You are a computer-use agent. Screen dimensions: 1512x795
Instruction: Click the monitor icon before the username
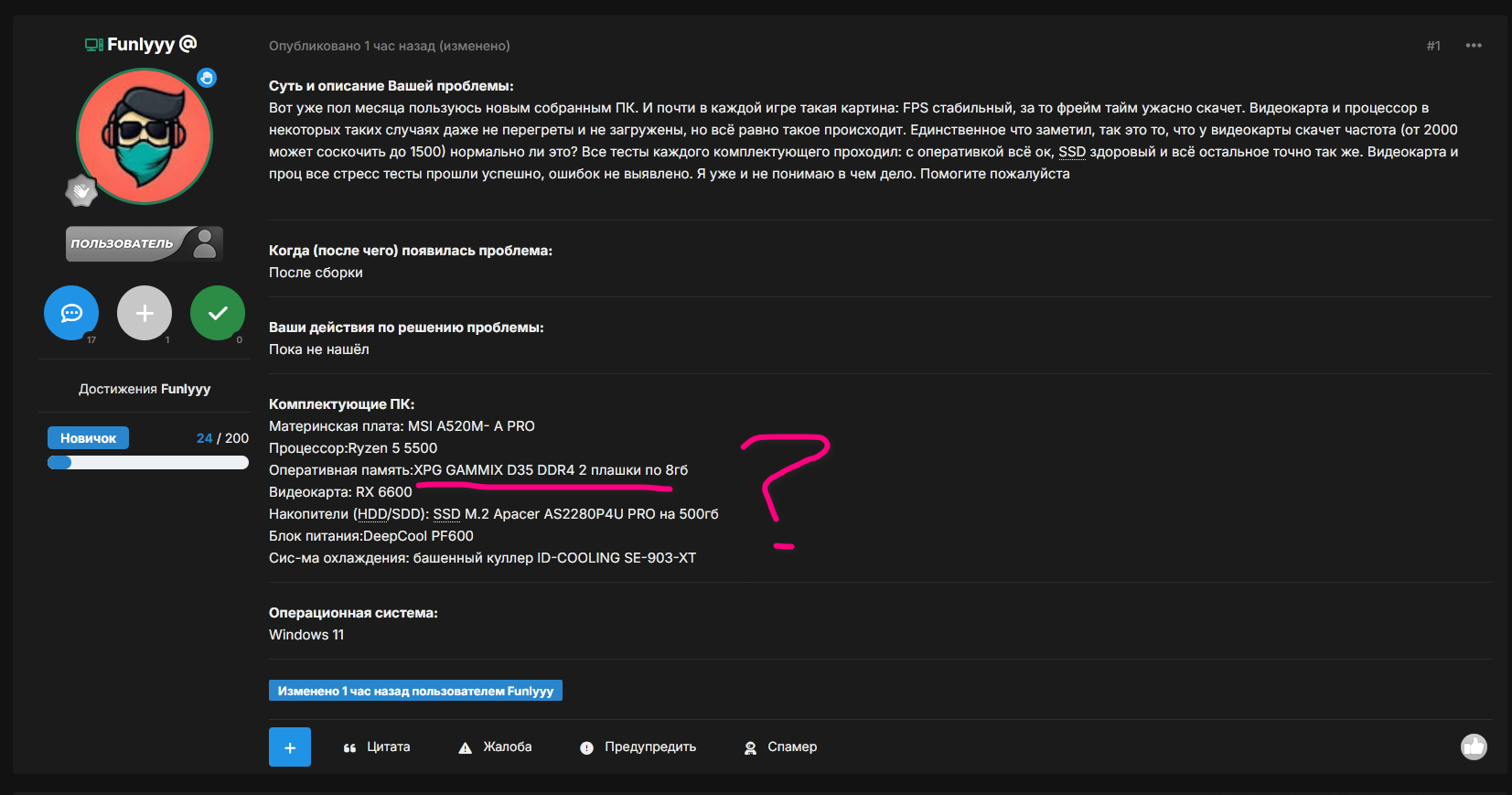[93, 45]
